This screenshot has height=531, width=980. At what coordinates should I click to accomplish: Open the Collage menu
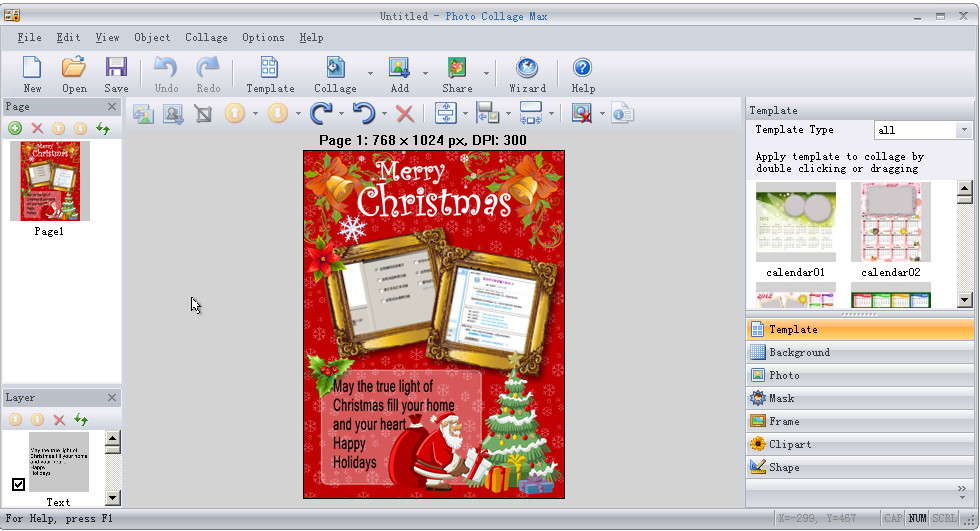click(206, 37)
